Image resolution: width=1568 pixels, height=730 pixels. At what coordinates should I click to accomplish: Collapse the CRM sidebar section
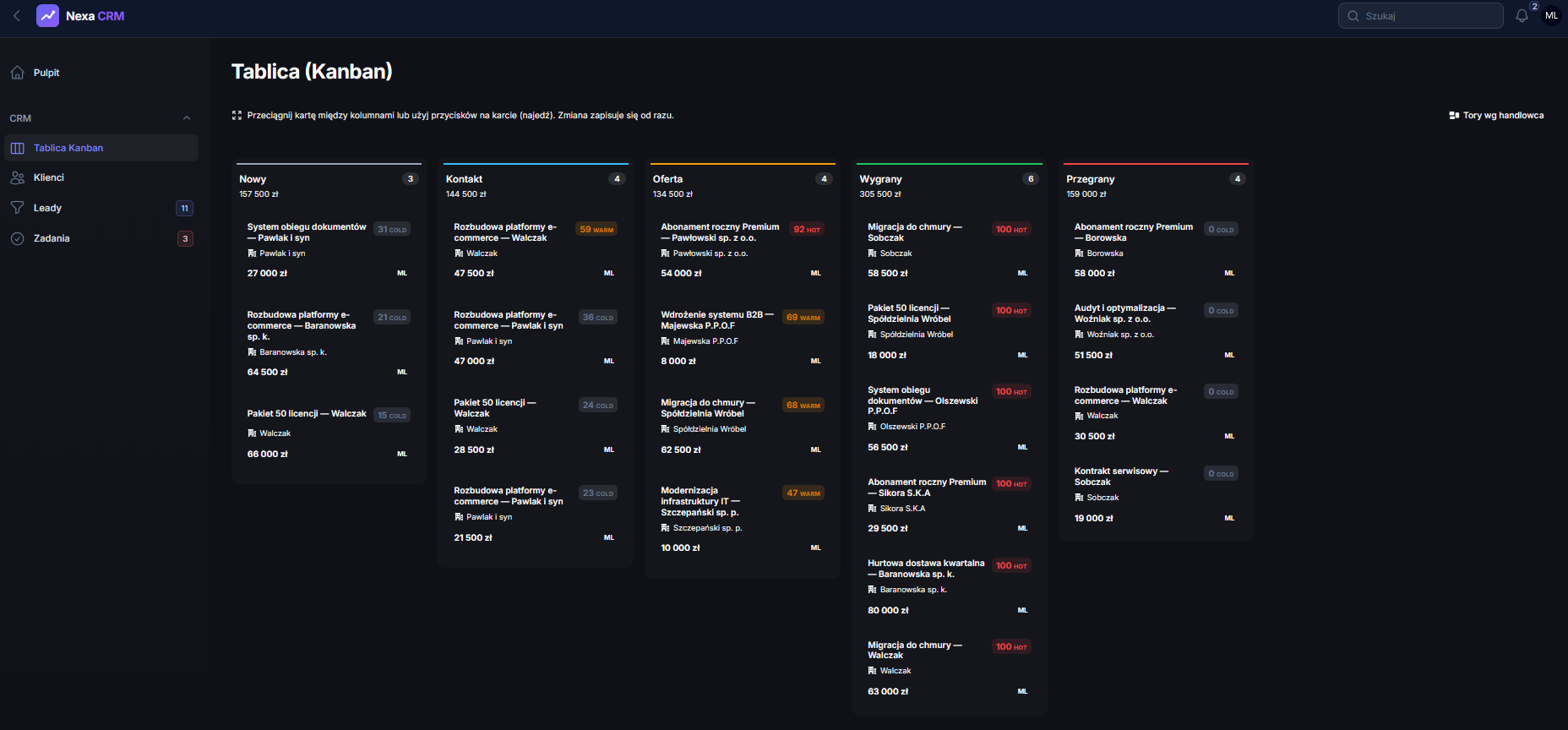tap(187, 118)
